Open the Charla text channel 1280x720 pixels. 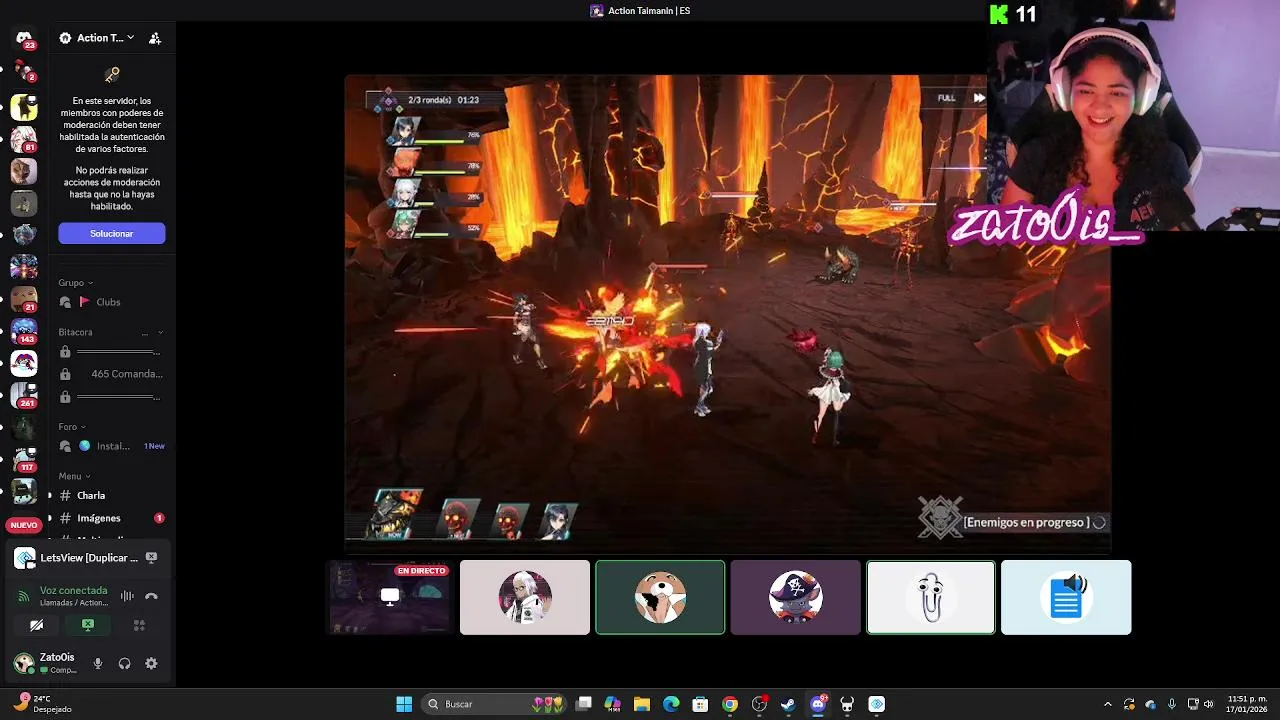click(x=110, y=495)
